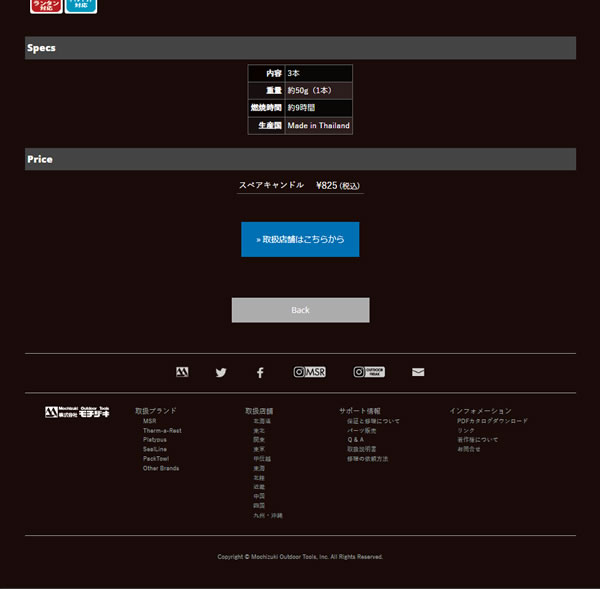Open the MSR Instagram icon

(309, 372)
